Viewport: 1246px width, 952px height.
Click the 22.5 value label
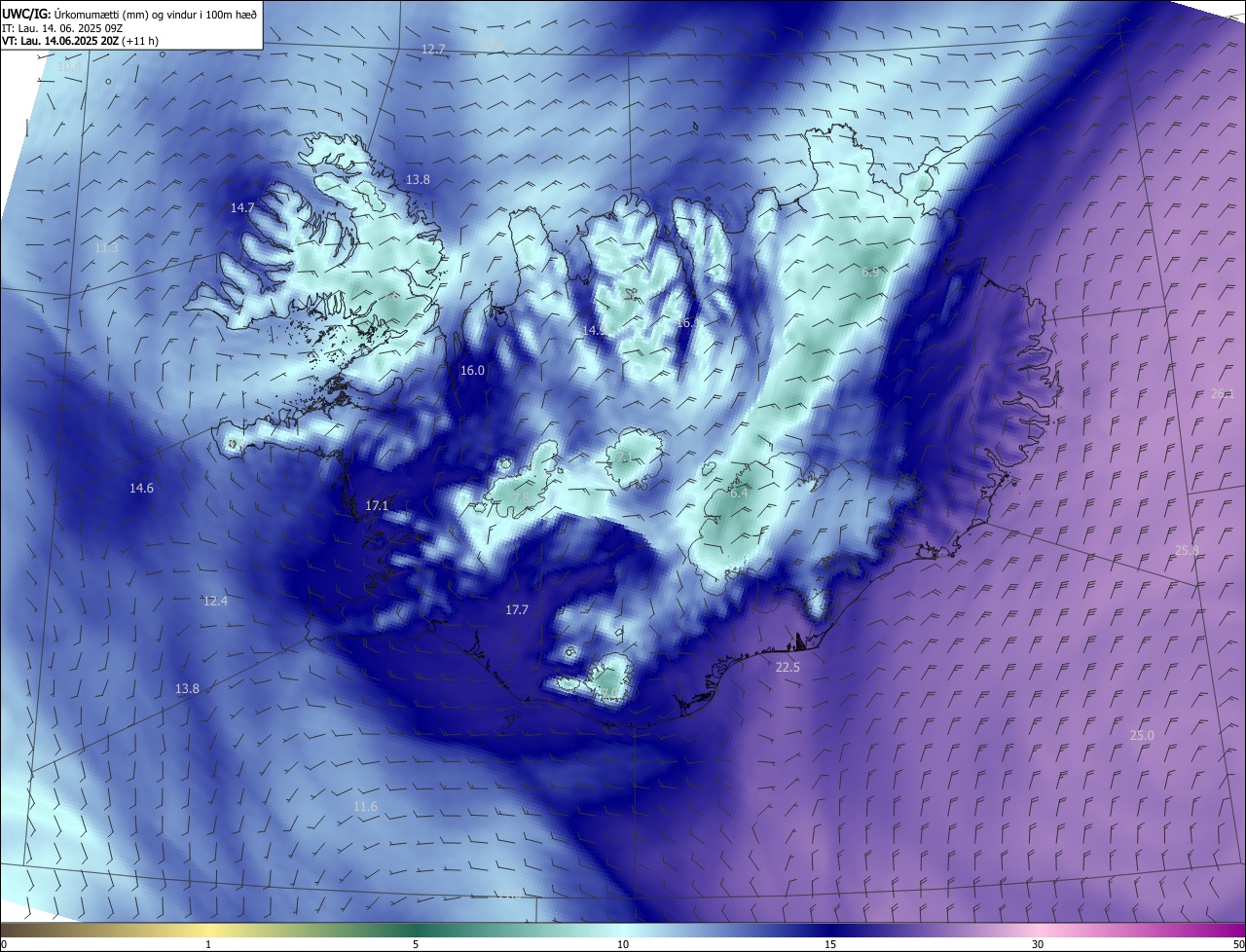[788, 667]
